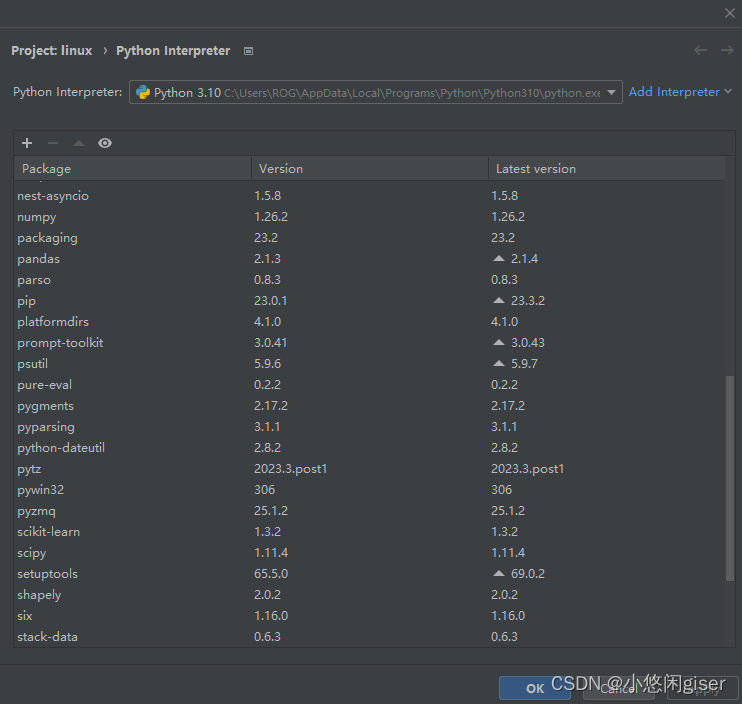The height and width of the screenshot is (704, 742).
Task: Select the scikit-learn package row
Action: 369,532
